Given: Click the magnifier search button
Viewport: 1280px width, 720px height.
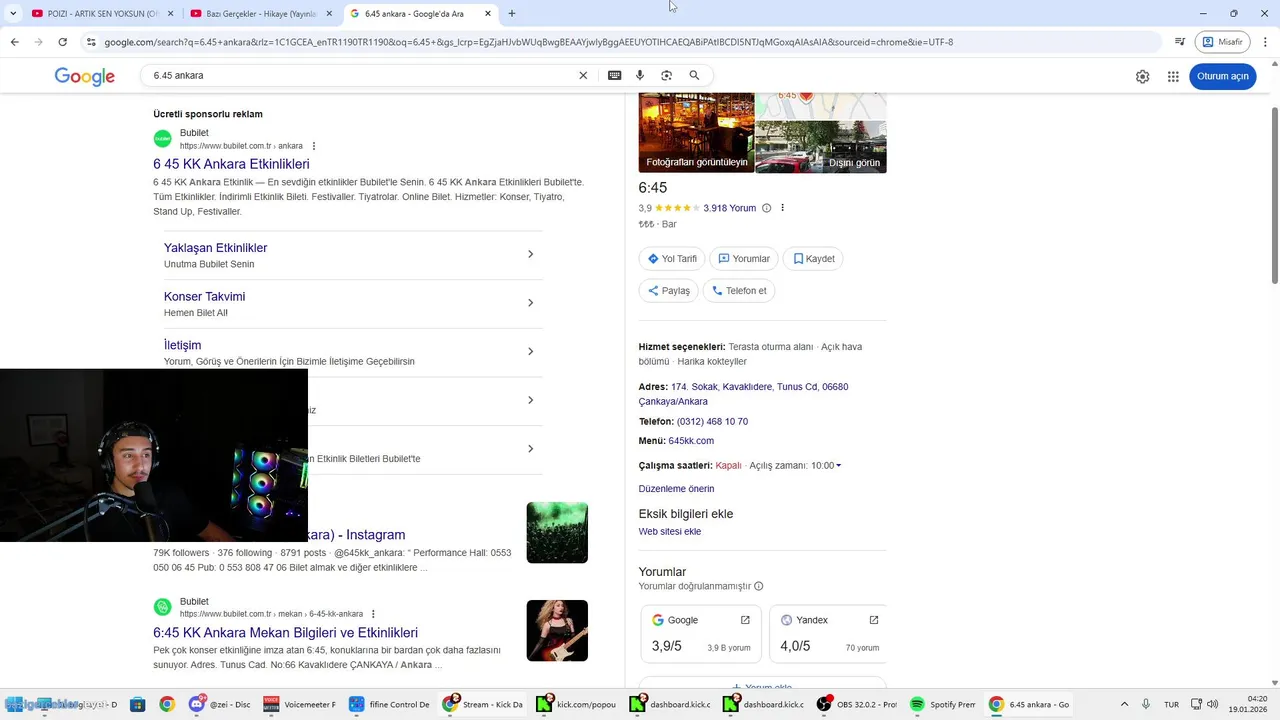Looking at the screenshot, I should [694, 76].
